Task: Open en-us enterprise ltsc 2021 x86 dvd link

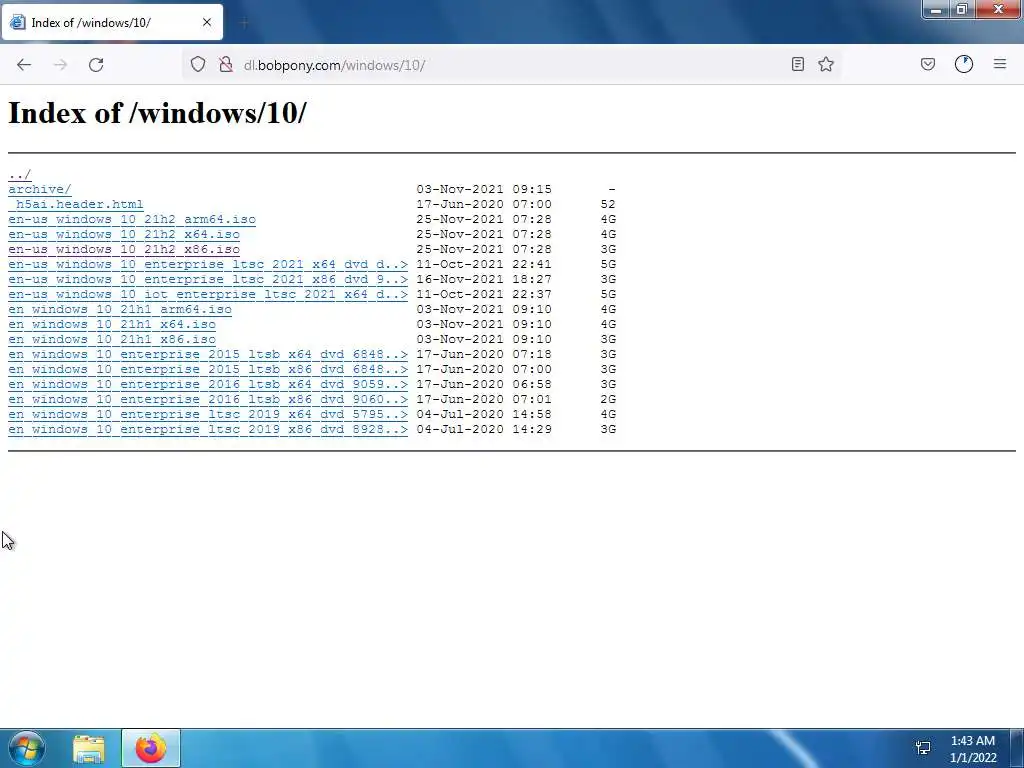Action: coord(208,280)
